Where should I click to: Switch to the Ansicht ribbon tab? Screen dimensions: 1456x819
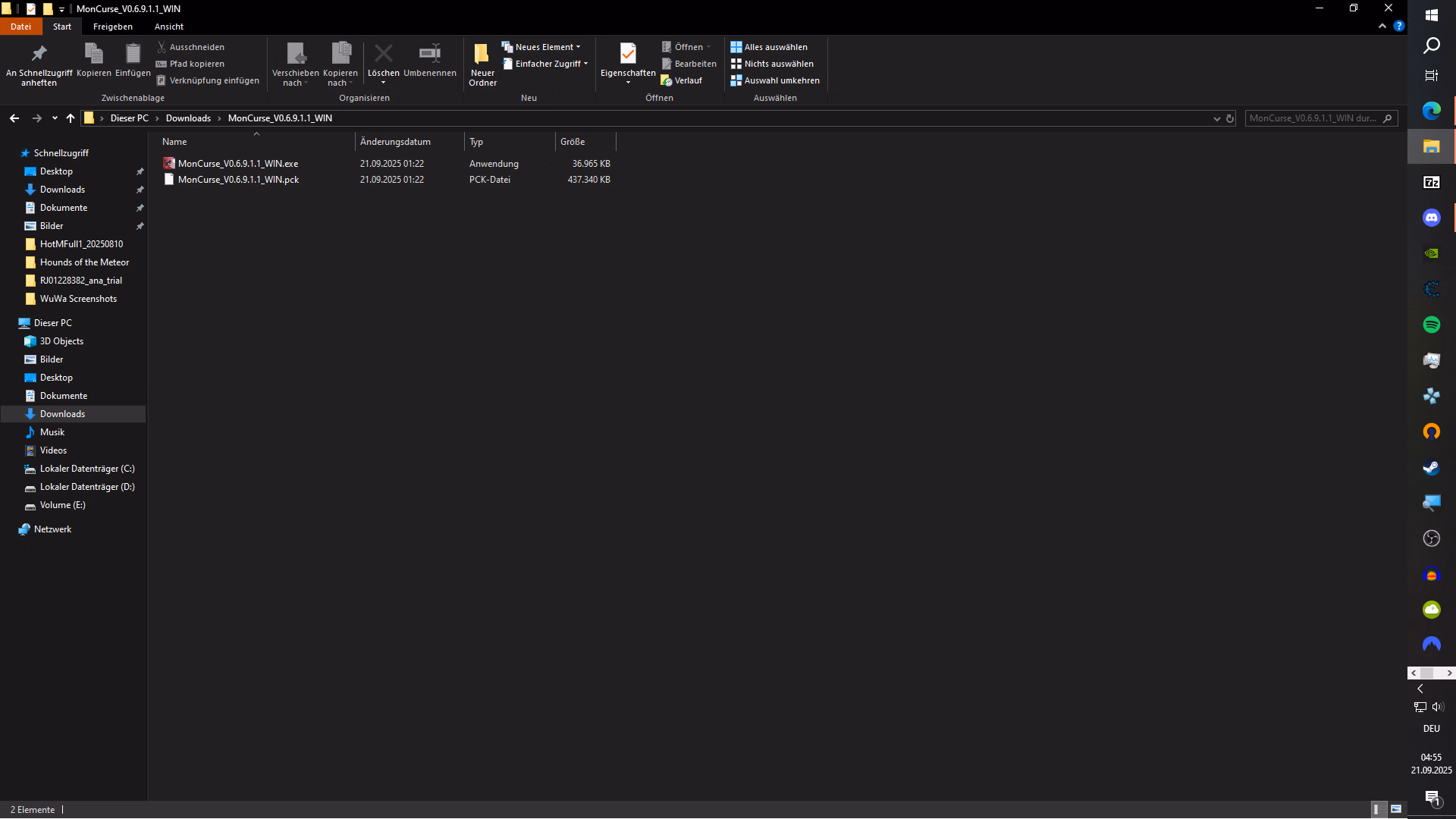168,27
